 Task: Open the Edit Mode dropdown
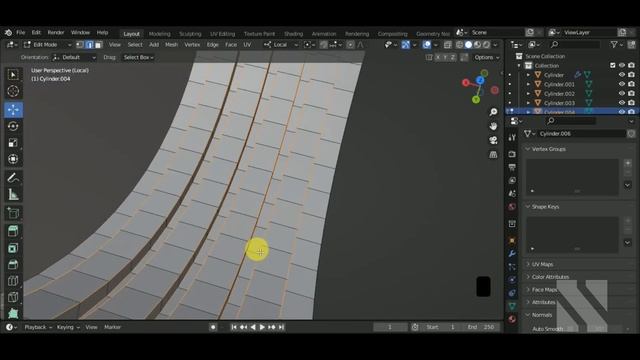click(47, 45)
